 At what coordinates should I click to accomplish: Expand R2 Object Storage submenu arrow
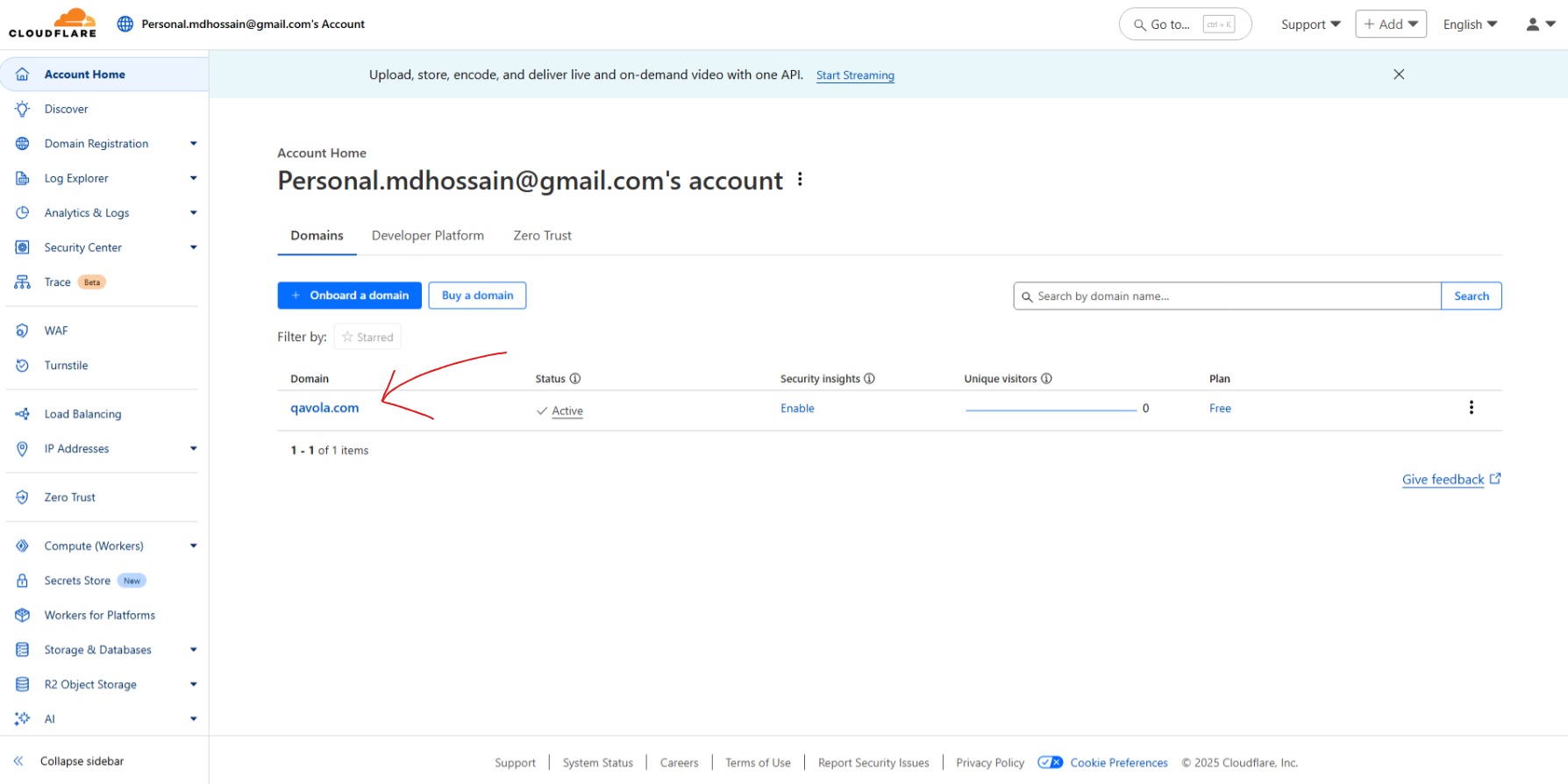point(194,685)
